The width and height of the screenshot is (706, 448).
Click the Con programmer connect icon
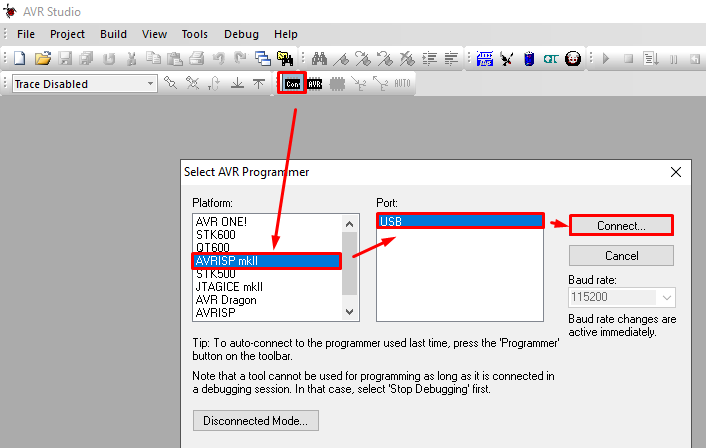pos(292,84)
